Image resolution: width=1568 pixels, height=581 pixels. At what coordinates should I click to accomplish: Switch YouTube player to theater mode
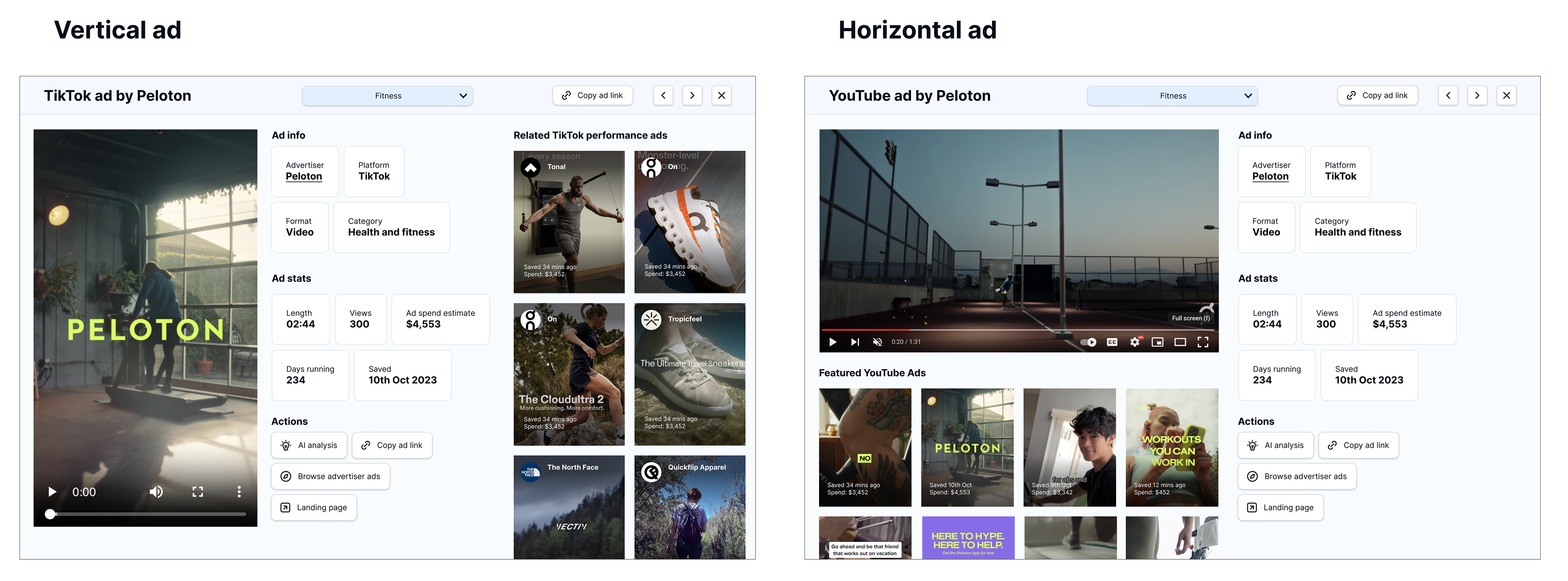click(x=1180, y=342)
